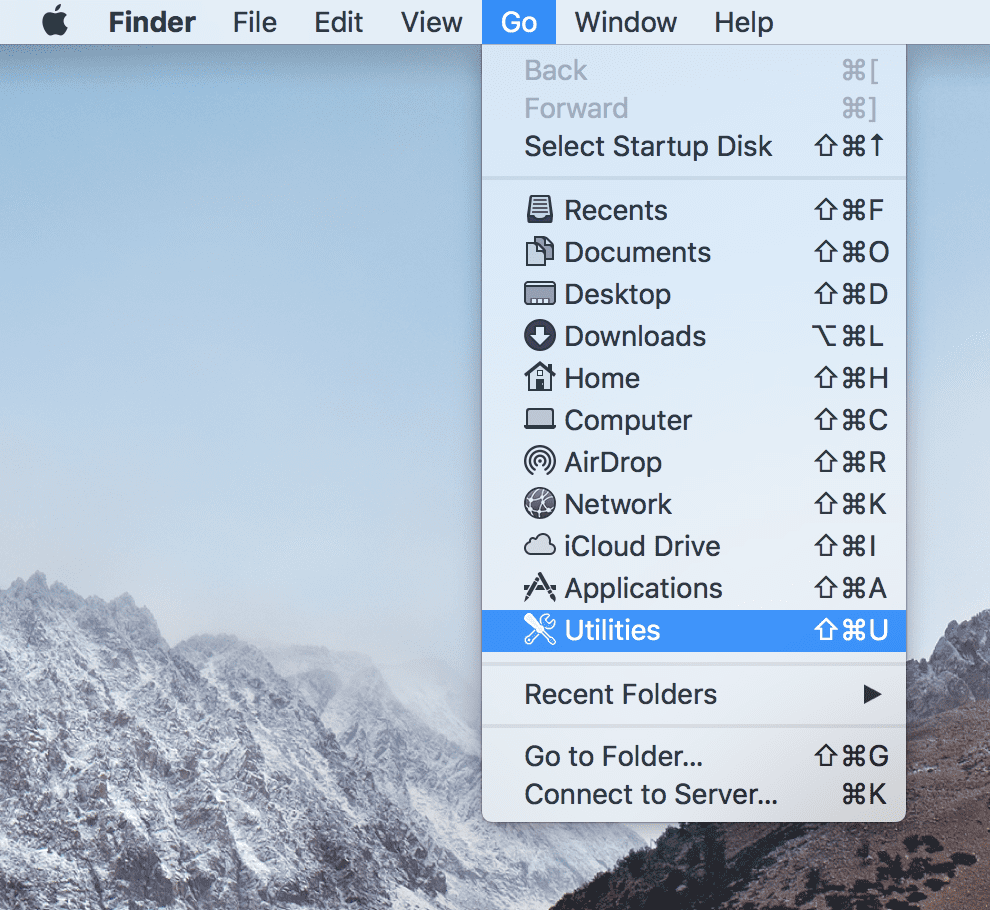Click the Documents page icon
The height and width of the screenshot is (910, 990).
tap(540, 252)
